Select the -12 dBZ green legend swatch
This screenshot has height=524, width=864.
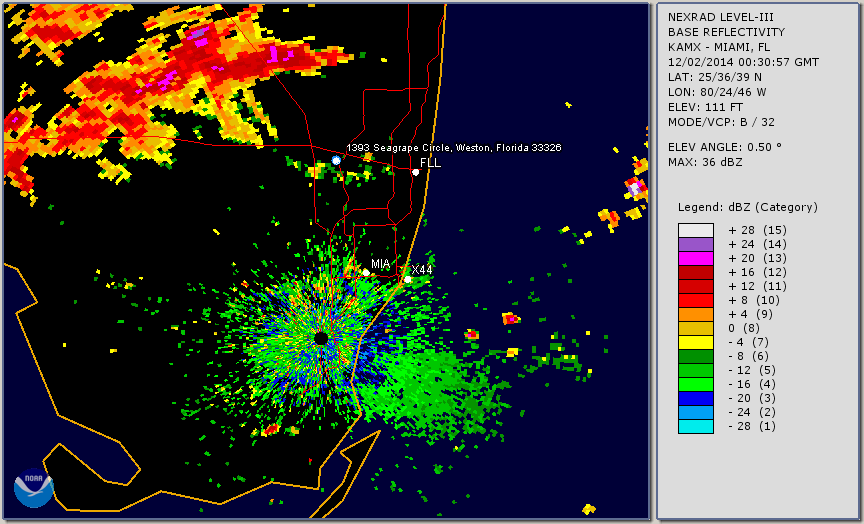696,370
